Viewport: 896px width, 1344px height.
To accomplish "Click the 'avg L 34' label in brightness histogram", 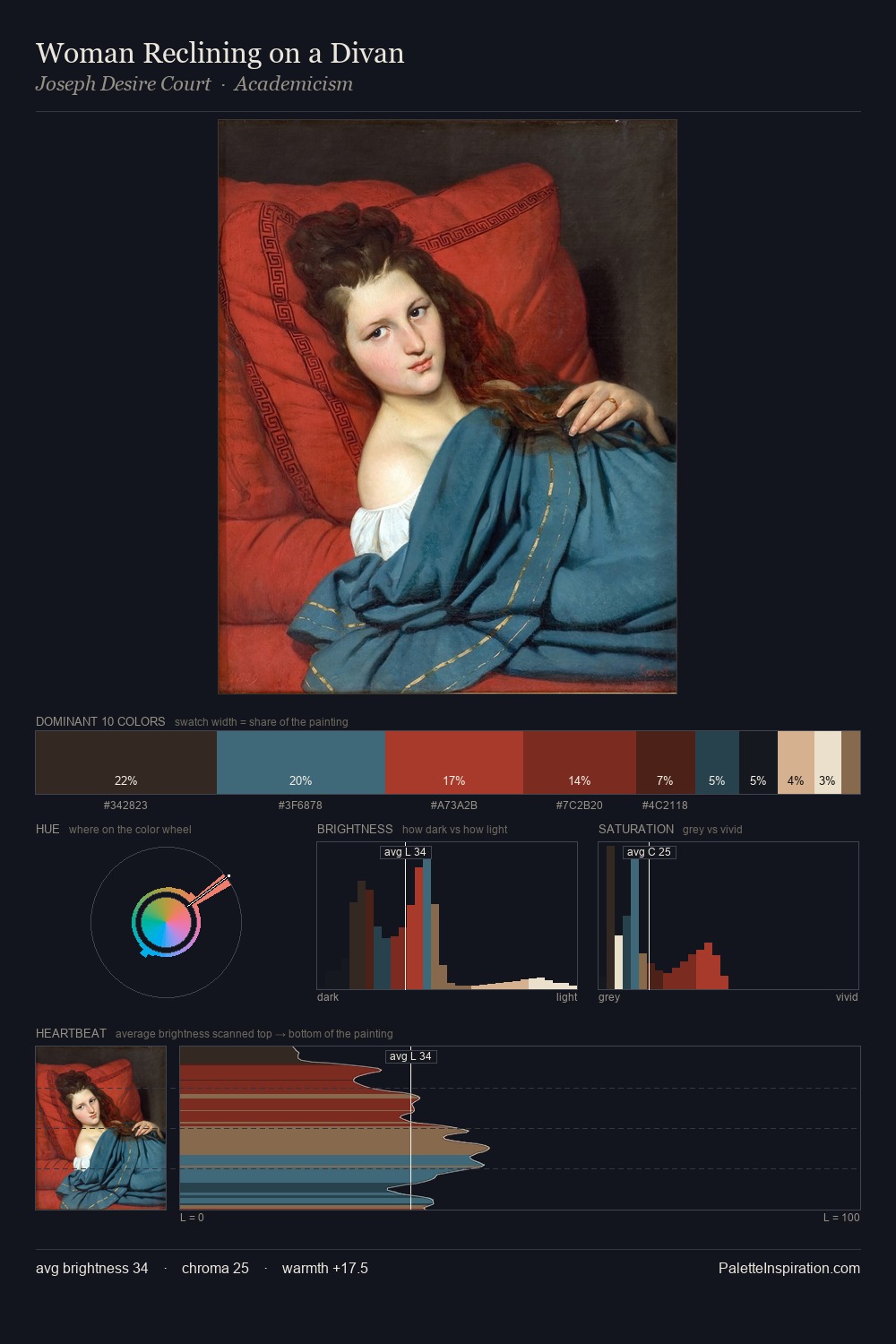I will tap(405, 852).
